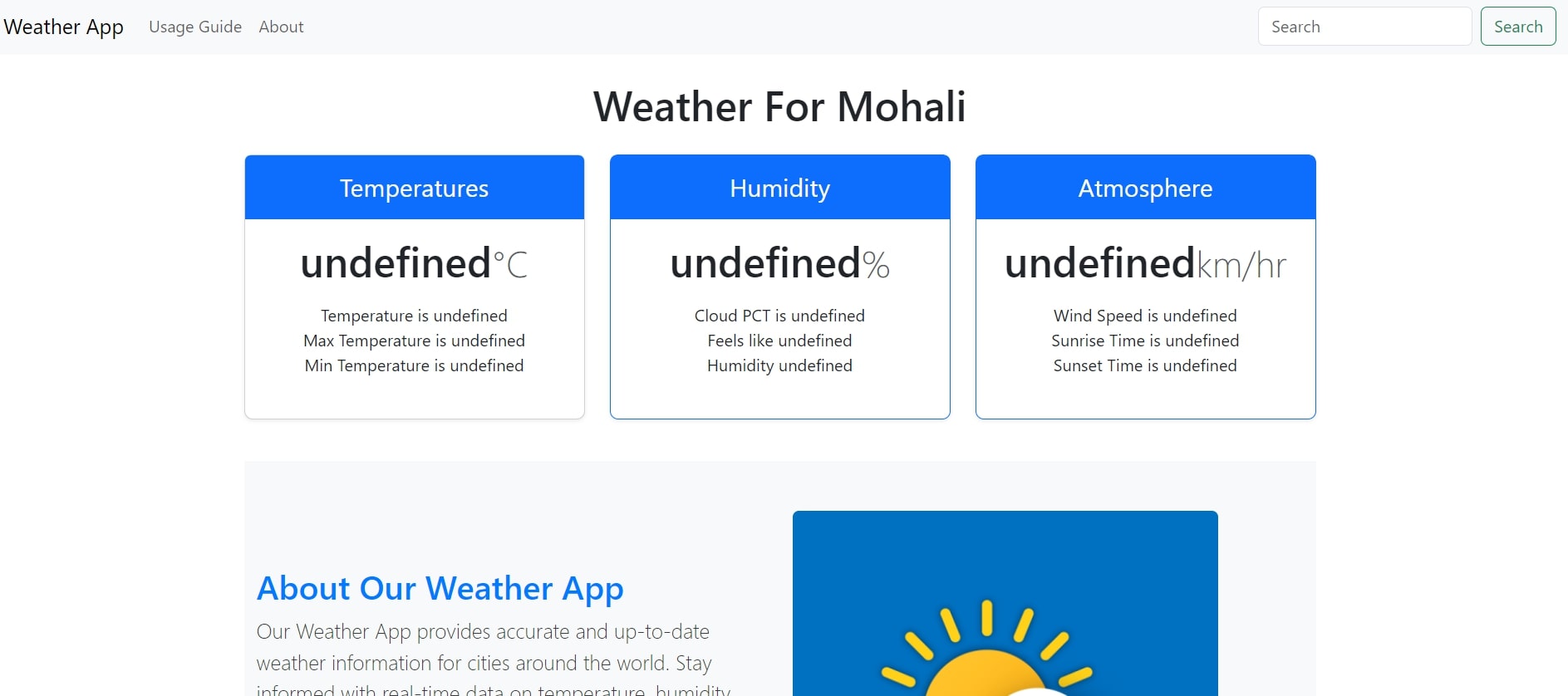Click the undefined km/hr wind value

[1146, 264]
